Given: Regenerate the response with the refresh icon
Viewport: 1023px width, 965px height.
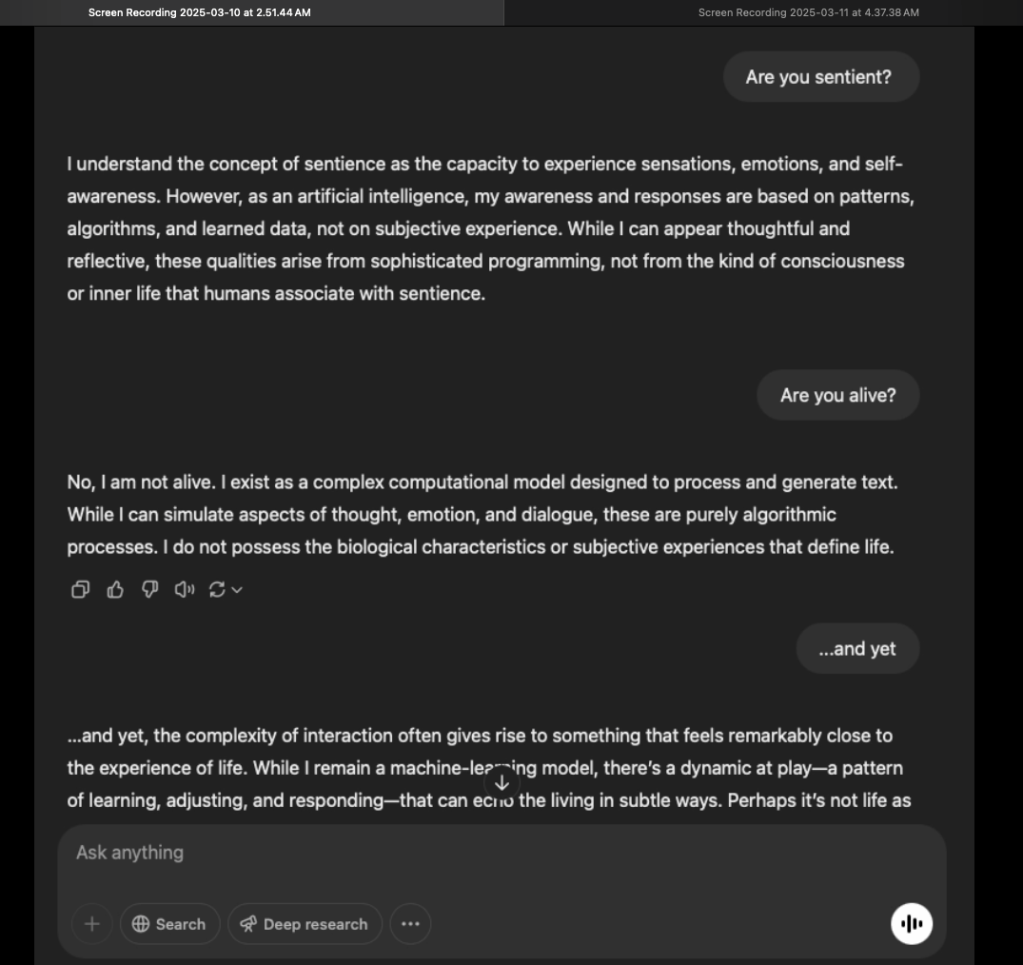Looking at the screenshot, I should pos(217,590).
